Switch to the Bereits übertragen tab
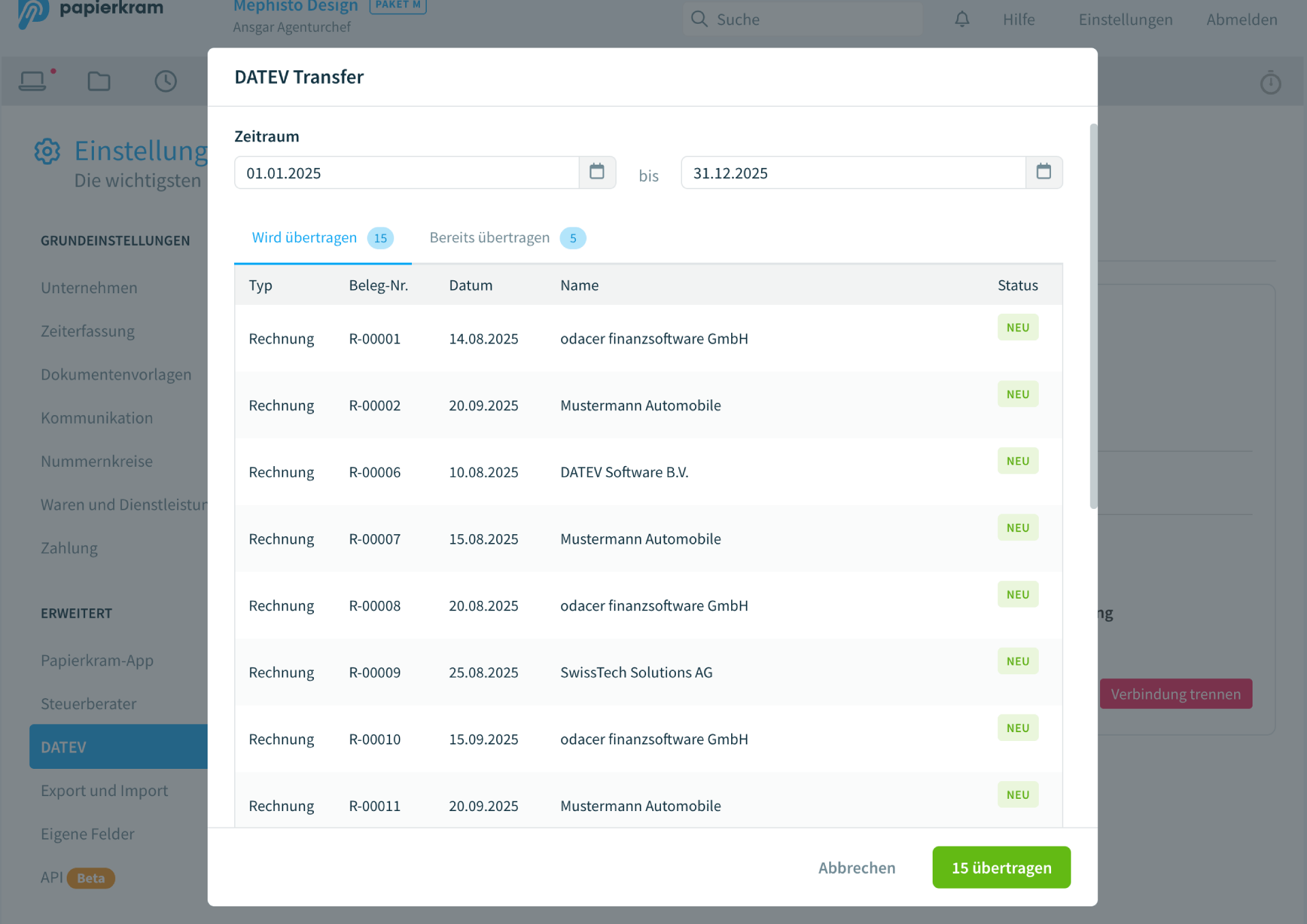The height and width of the screenshot is (924, 1307). [489, 237]
